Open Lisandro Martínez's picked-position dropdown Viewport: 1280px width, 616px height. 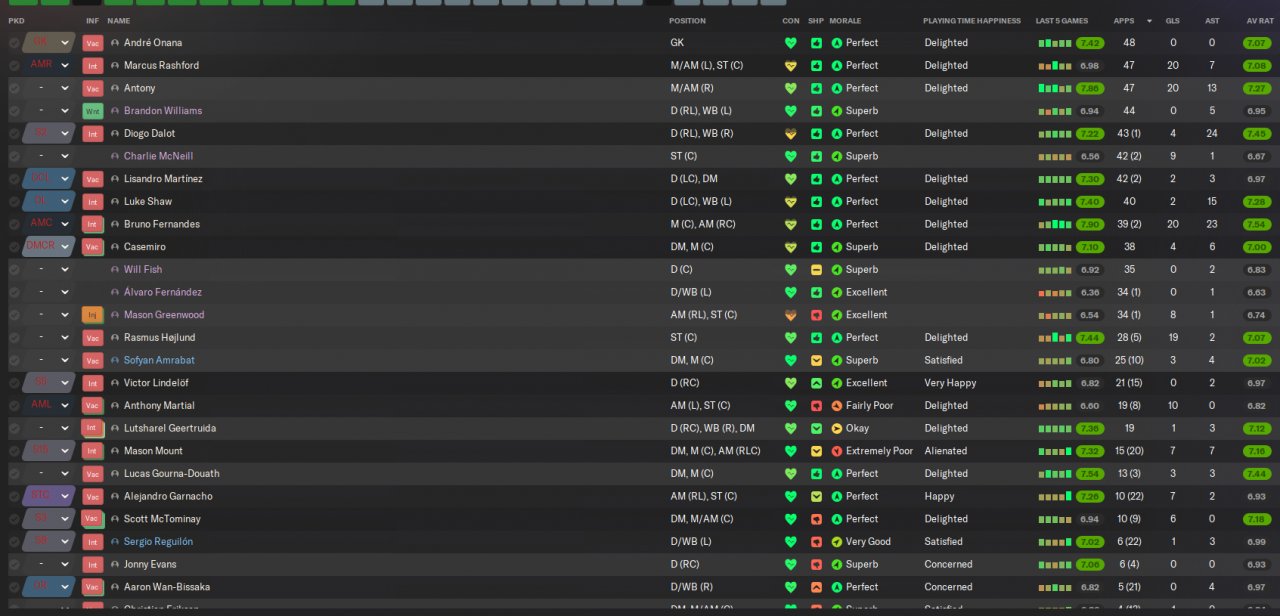(49, 179)
